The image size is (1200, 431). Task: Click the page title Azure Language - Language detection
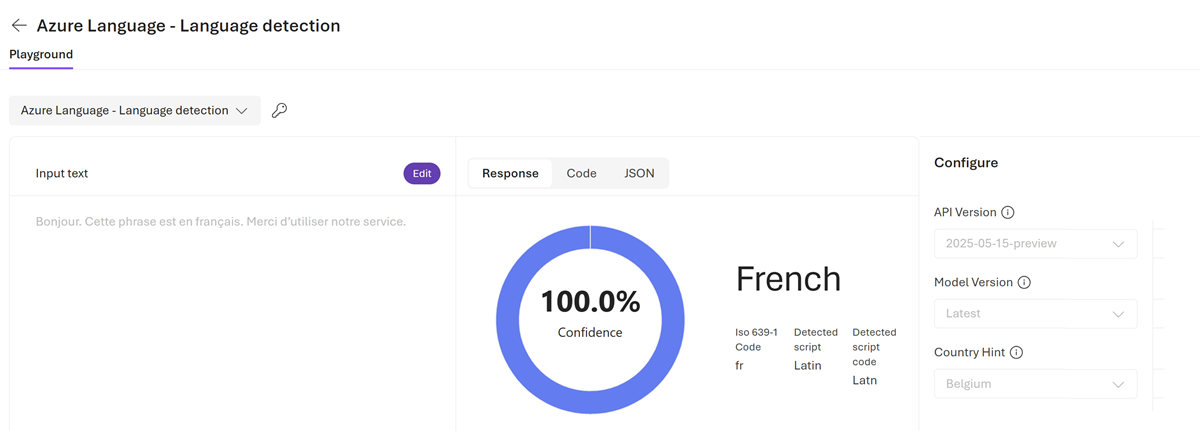pos(188,25)
